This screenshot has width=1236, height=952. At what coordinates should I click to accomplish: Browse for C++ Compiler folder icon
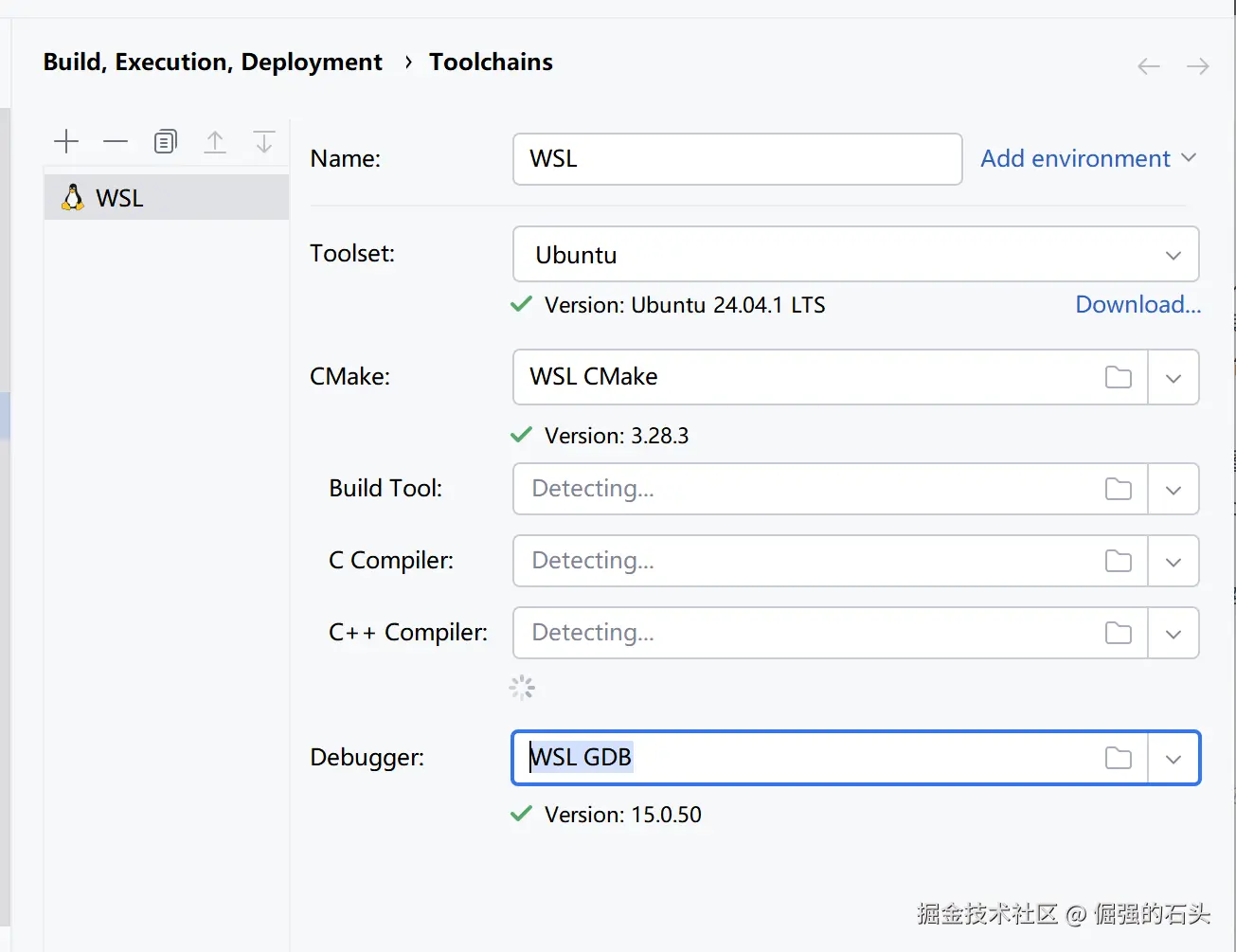pyautogui.click(x=1119, y=633)
